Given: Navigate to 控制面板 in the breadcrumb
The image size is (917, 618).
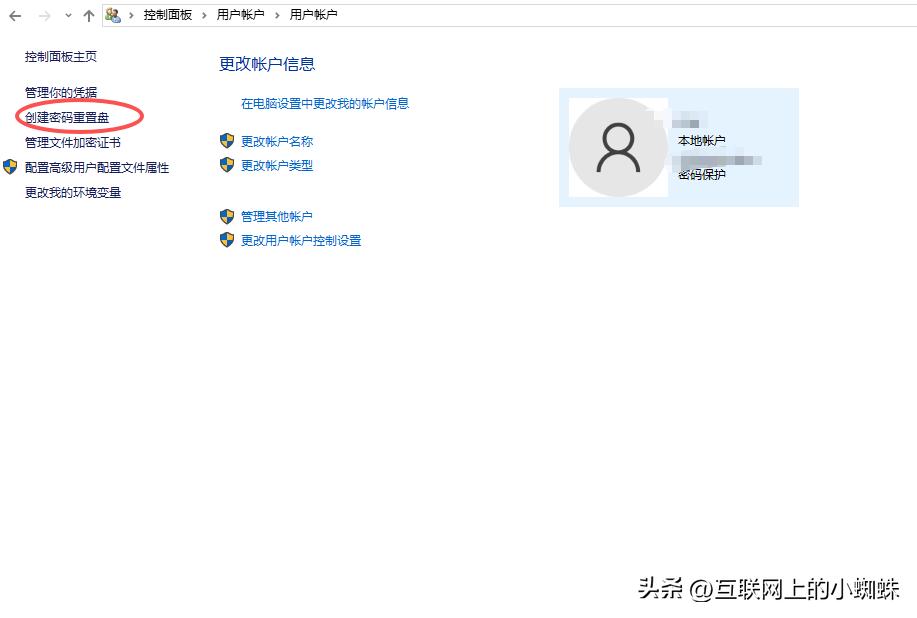Looking at the screenshot, I should point(166,15).
